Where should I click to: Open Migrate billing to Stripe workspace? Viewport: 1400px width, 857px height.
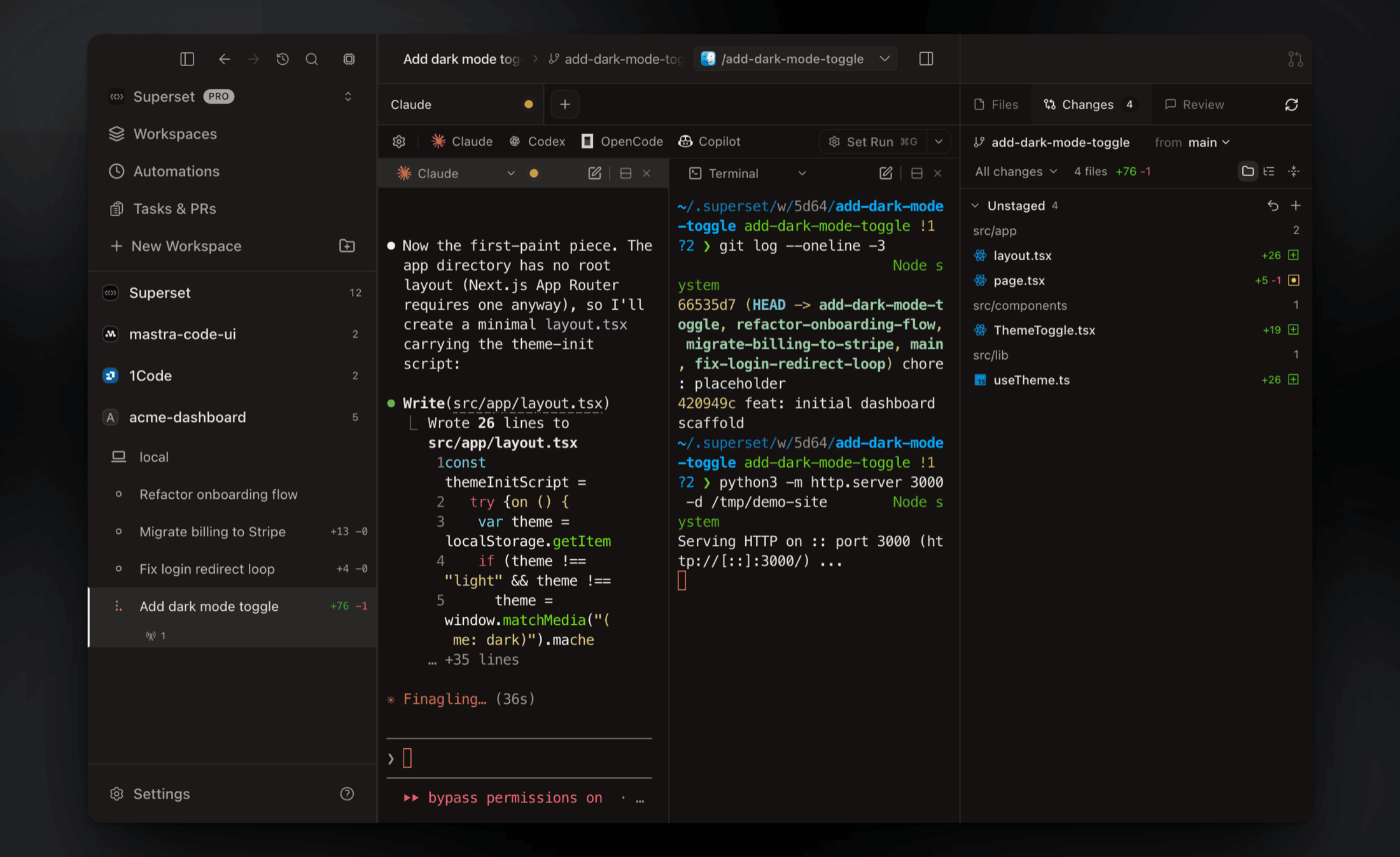click(x=232, y=531)
